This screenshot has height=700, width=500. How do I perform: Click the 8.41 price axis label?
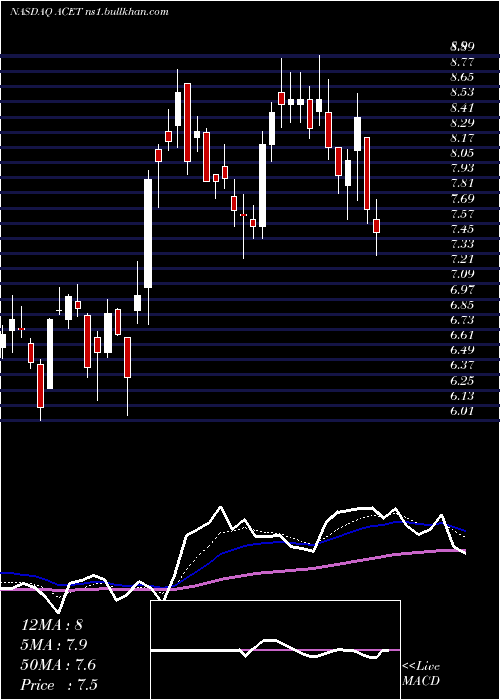pos(462,108)
